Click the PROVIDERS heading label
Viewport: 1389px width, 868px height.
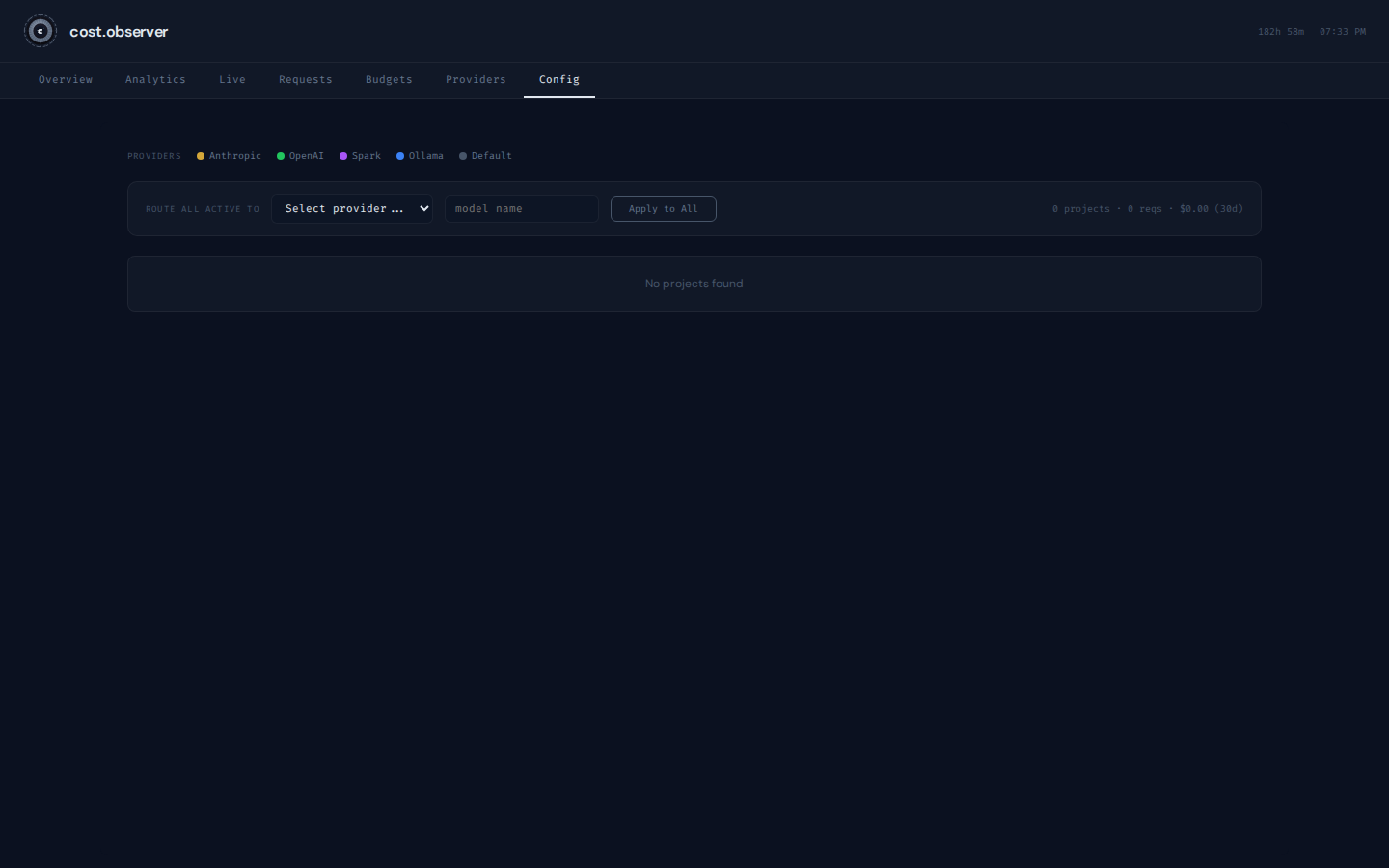154,156
